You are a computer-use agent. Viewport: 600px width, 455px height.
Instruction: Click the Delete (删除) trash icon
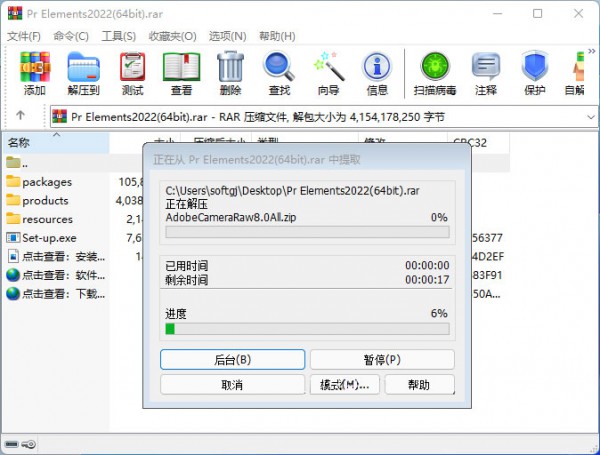(x=230, y=67)
